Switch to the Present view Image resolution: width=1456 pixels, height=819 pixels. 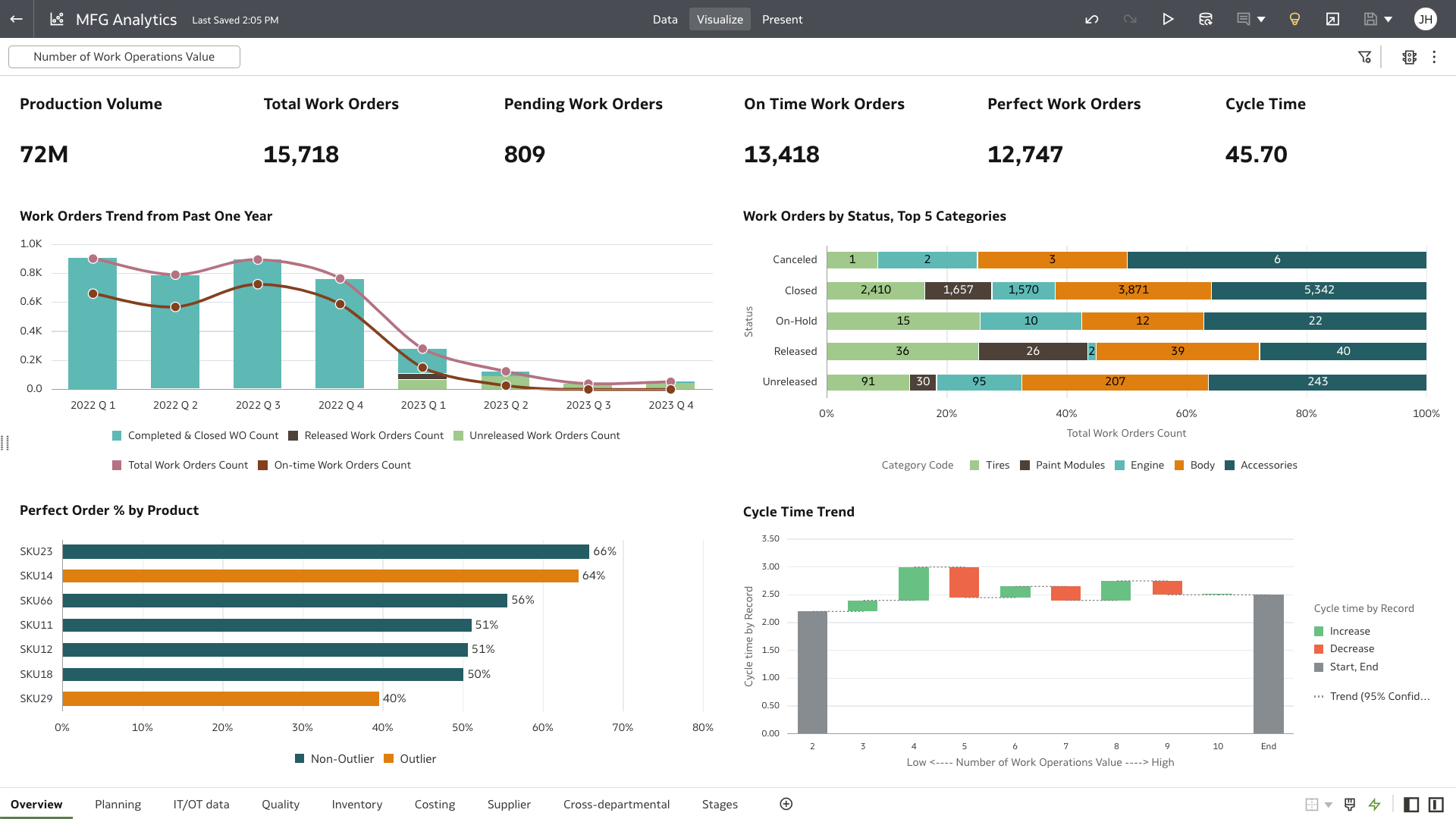click(x=782, y=19)
